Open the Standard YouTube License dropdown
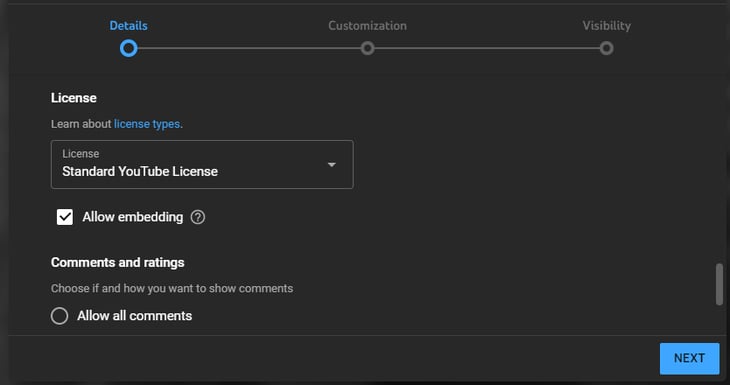The image size is (730, 385). pyautogui.click(x=202, y=164)
